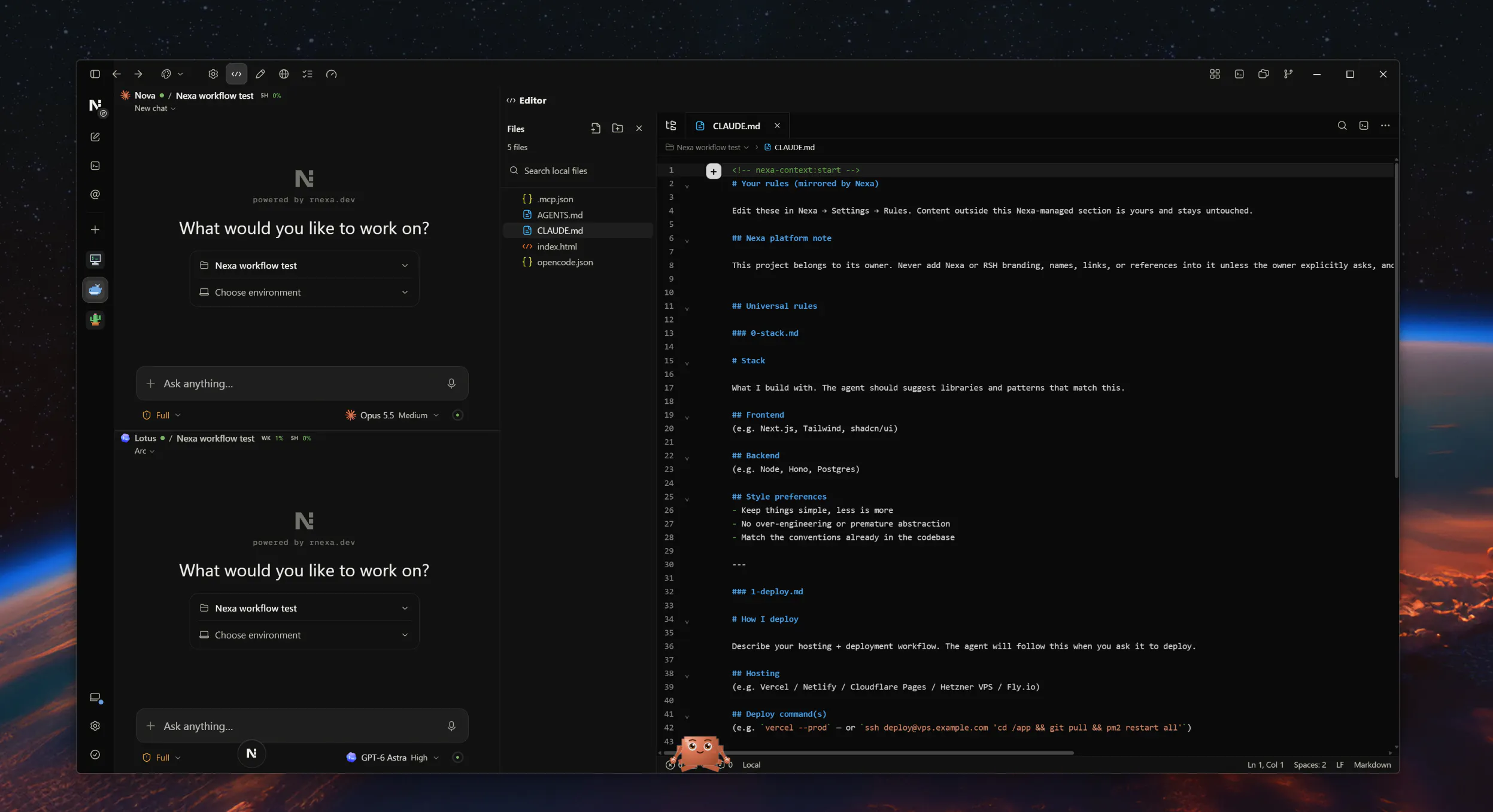Open the Nova pane Full permissions dropdown

[x=162, y=415]
